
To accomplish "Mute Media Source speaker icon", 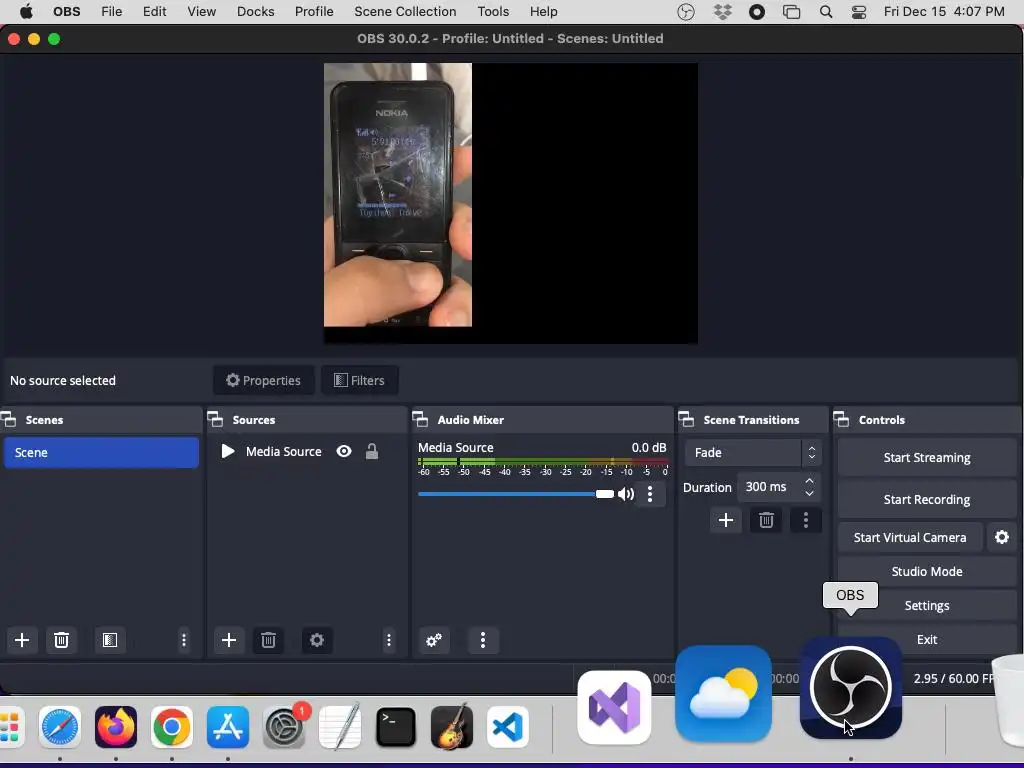I will (x=626, y=494).
